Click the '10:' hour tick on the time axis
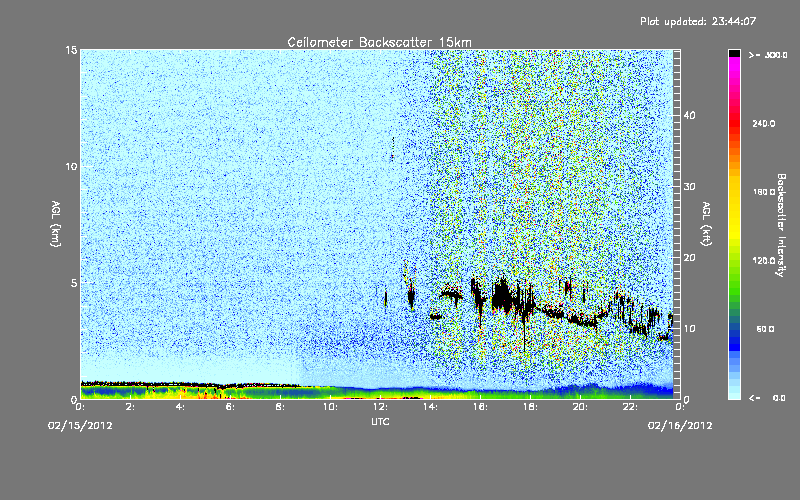Viewport: 800px width, 500px height. (330, 407)
